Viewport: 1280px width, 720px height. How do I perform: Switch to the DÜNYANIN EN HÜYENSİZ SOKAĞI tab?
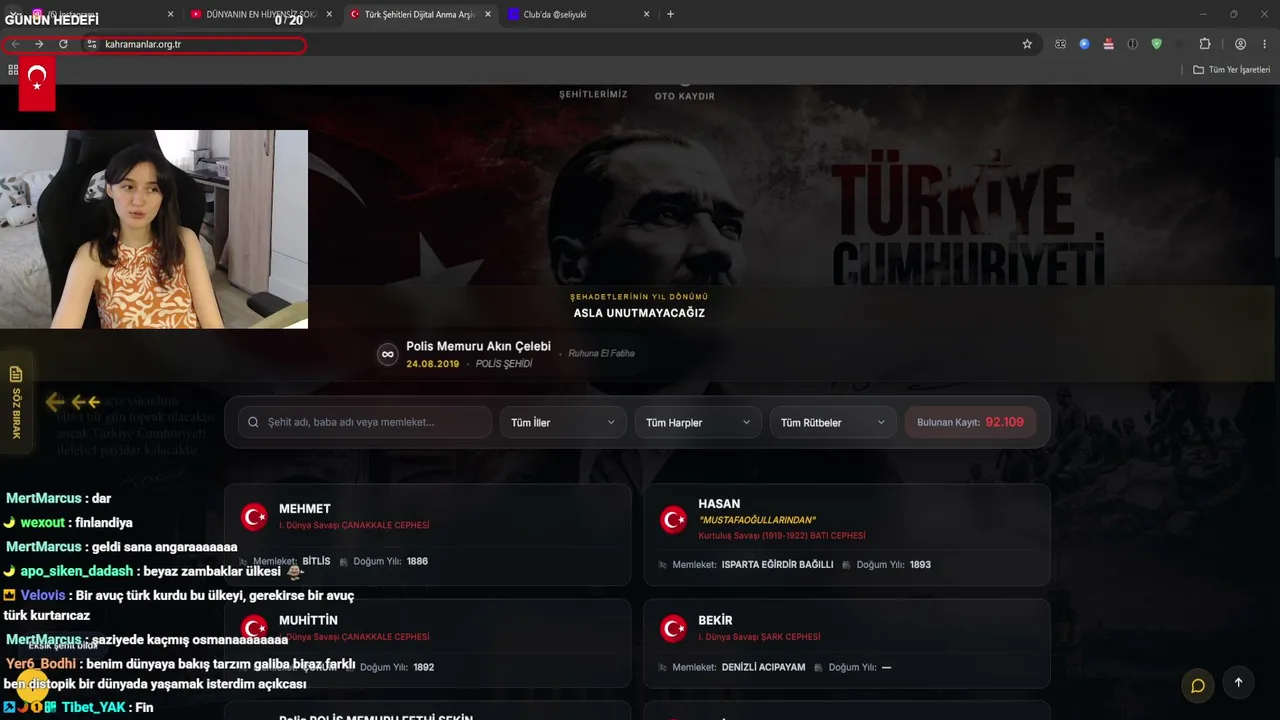click(x=261, y=14)
